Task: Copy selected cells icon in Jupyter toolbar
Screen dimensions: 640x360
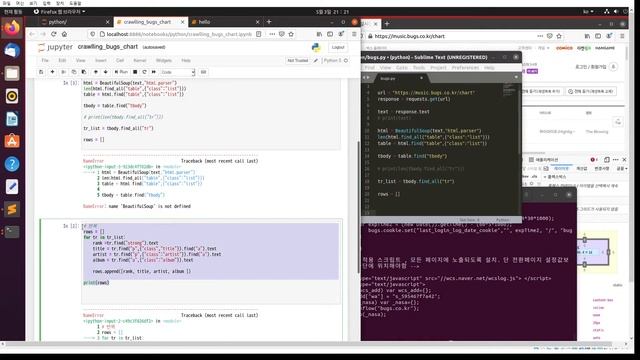Action: [x=74, y=72]
